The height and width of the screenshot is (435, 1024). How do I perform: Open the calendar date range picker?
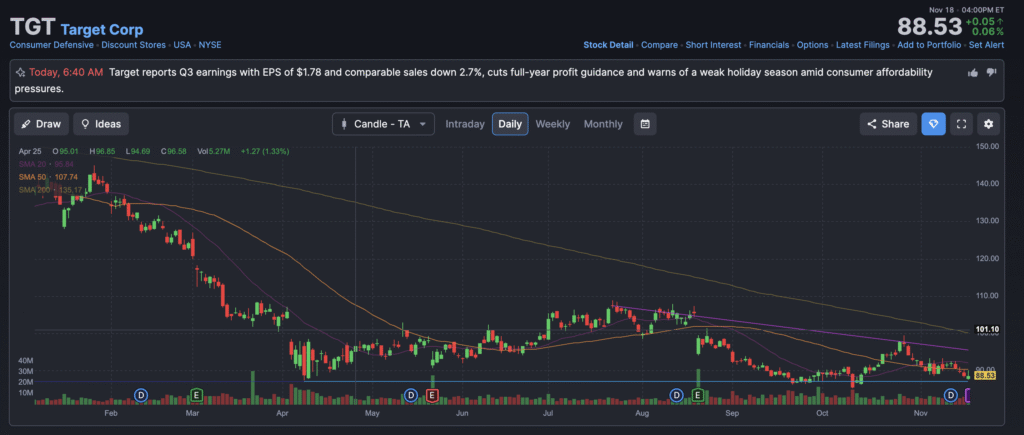point(646,124)
